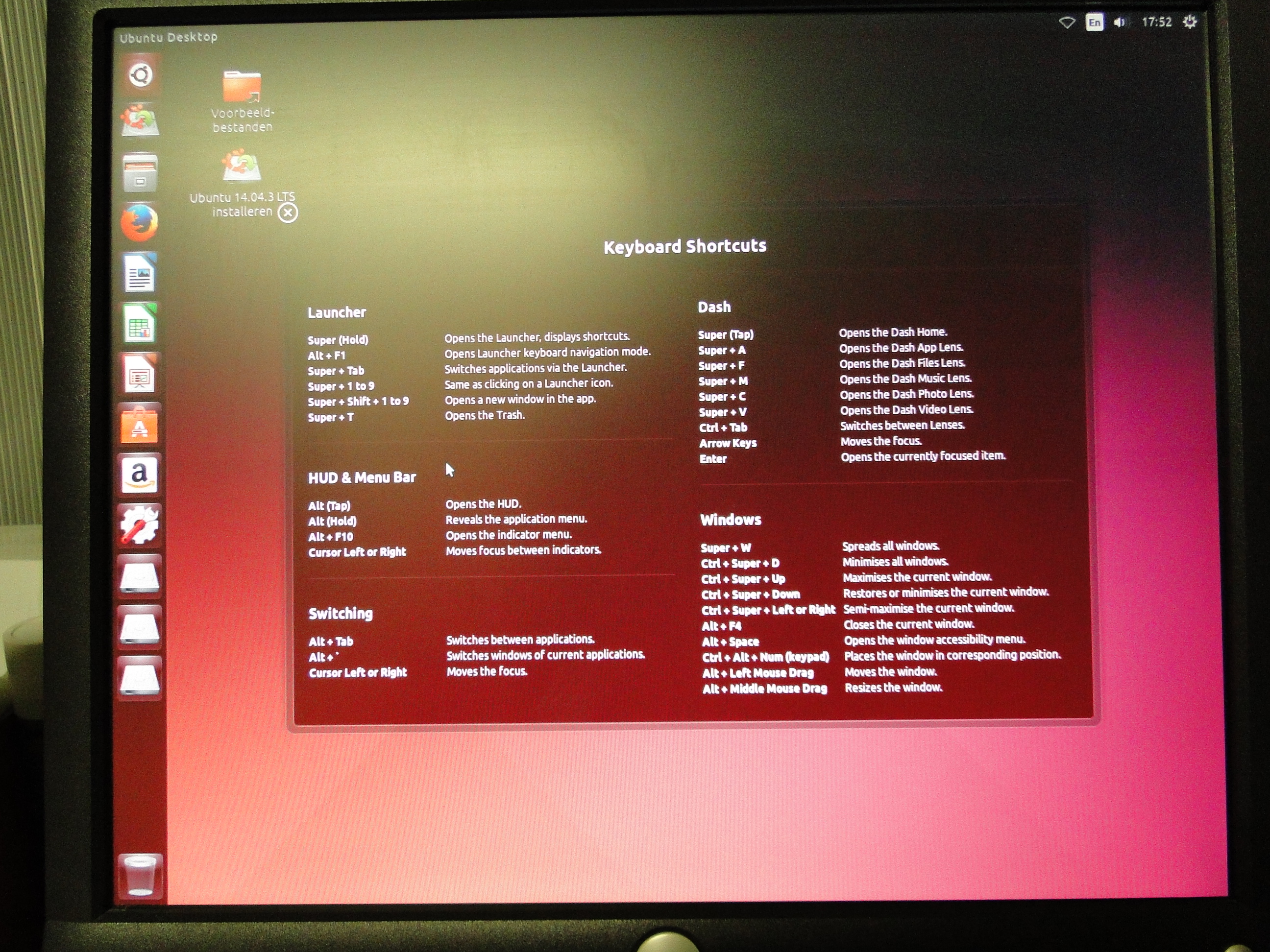This screenshot has height=952, width=1270.
Task: Open the Trash in the launcher
Action: point(140,876)
